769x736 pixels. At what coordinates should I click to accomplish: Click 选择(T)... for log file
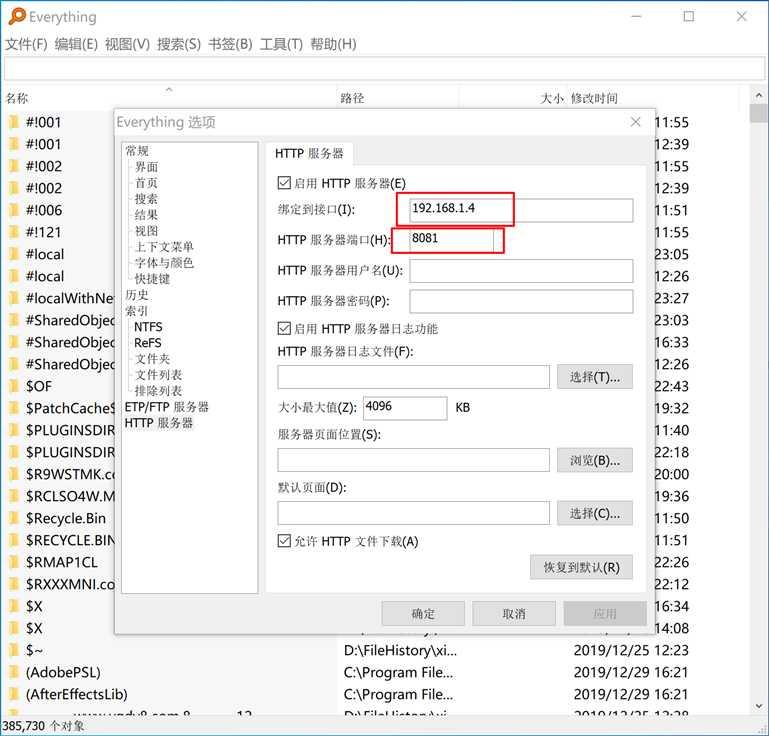[595, 377]
